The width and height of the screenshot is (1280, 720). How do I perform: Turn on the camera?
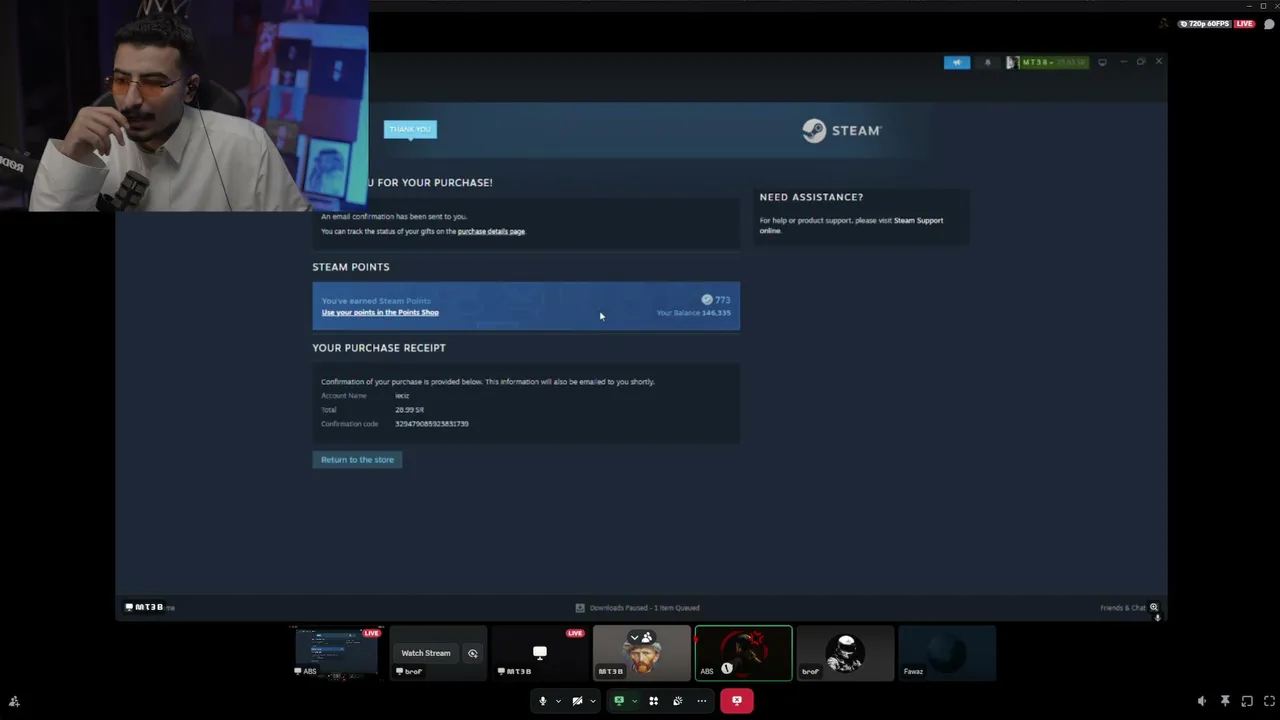pyautogui.click(x=577, y=701)
